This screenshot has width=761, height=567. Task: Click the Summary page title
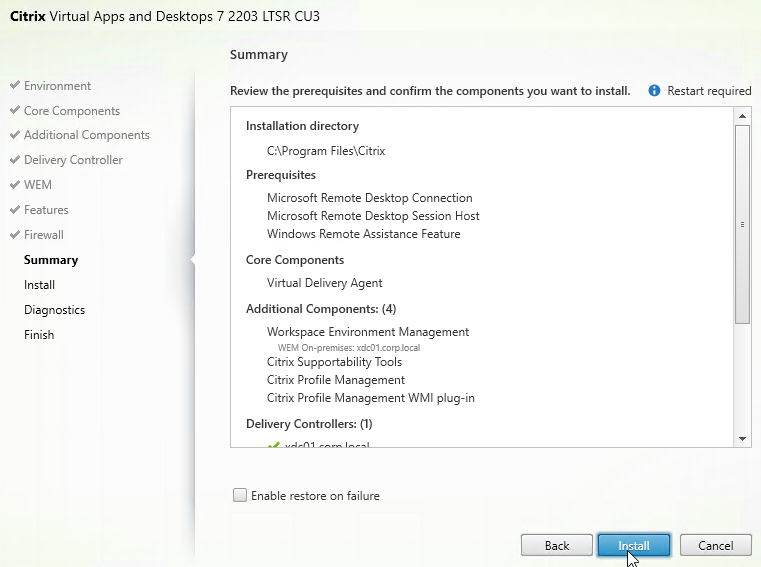point(259,55)
